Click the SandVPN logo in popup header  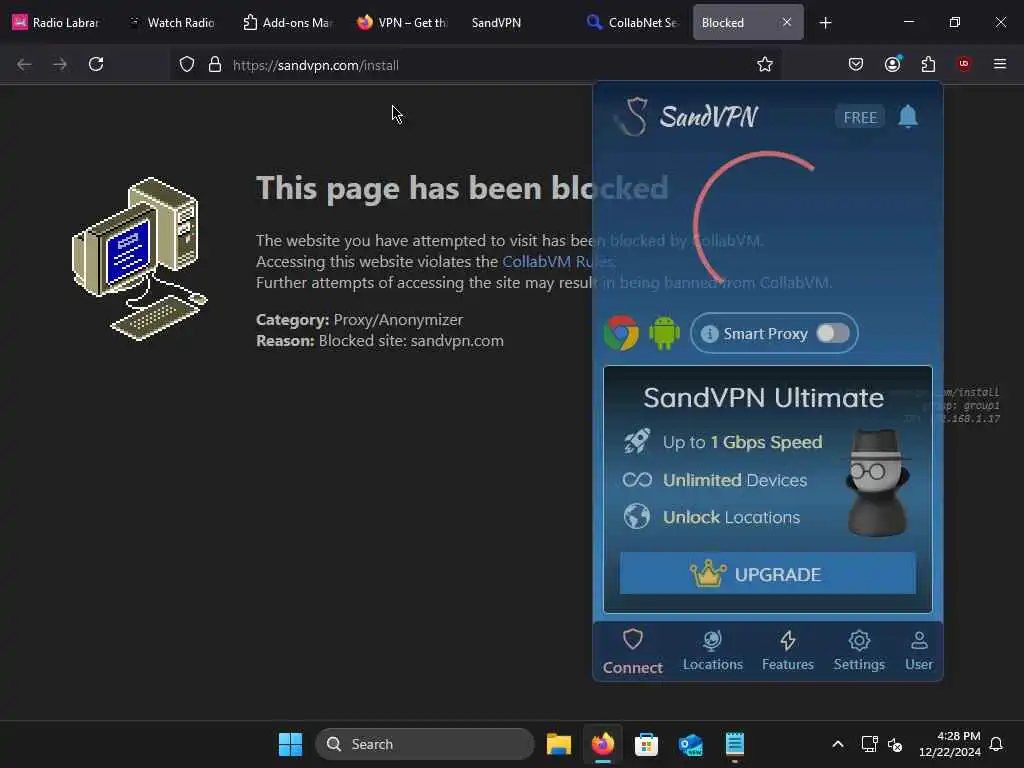[x=688, y=117]
